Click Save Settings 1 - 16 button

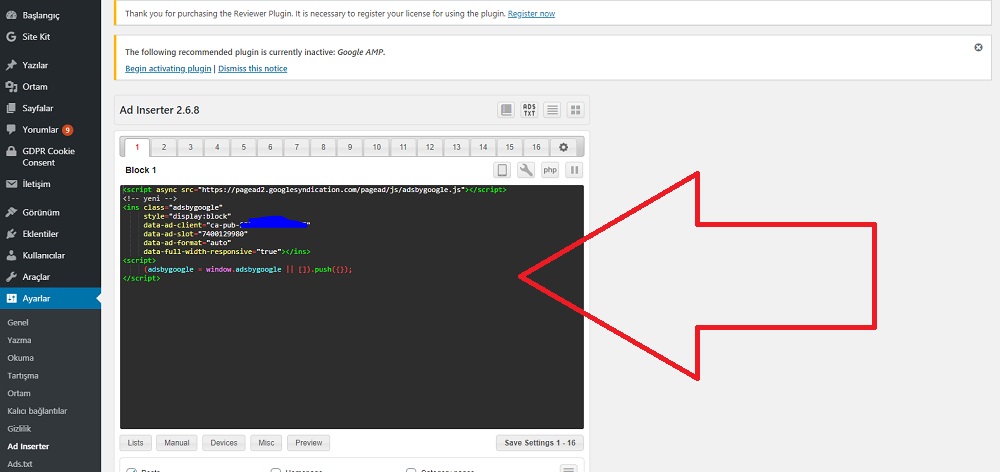540,443
